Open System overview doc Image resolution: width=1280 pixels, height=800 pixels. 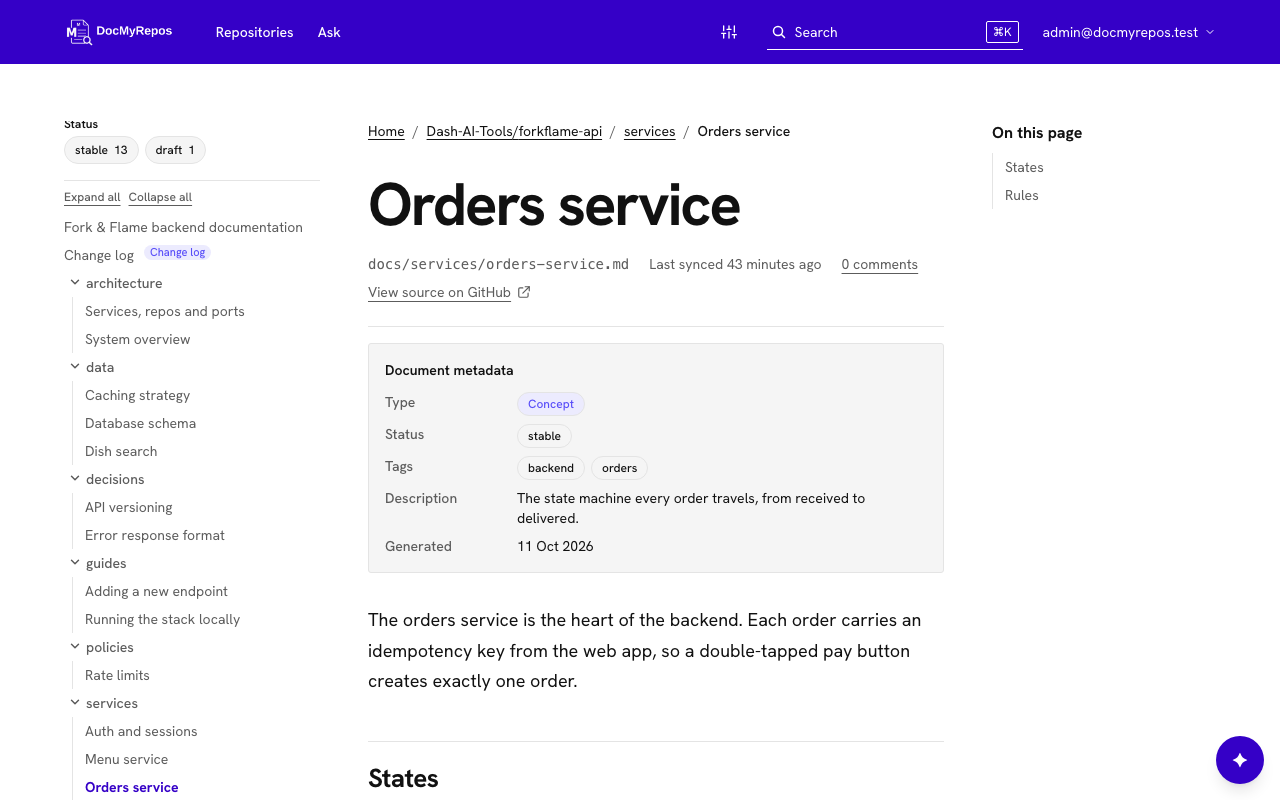138,339
